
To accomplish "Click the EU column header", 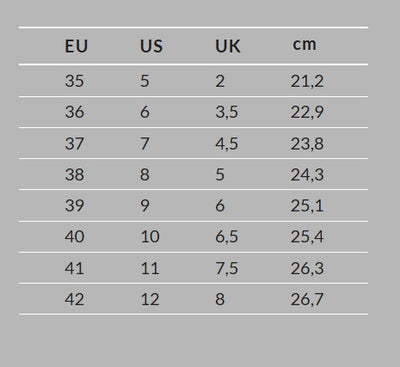I will tap(76, 46).
